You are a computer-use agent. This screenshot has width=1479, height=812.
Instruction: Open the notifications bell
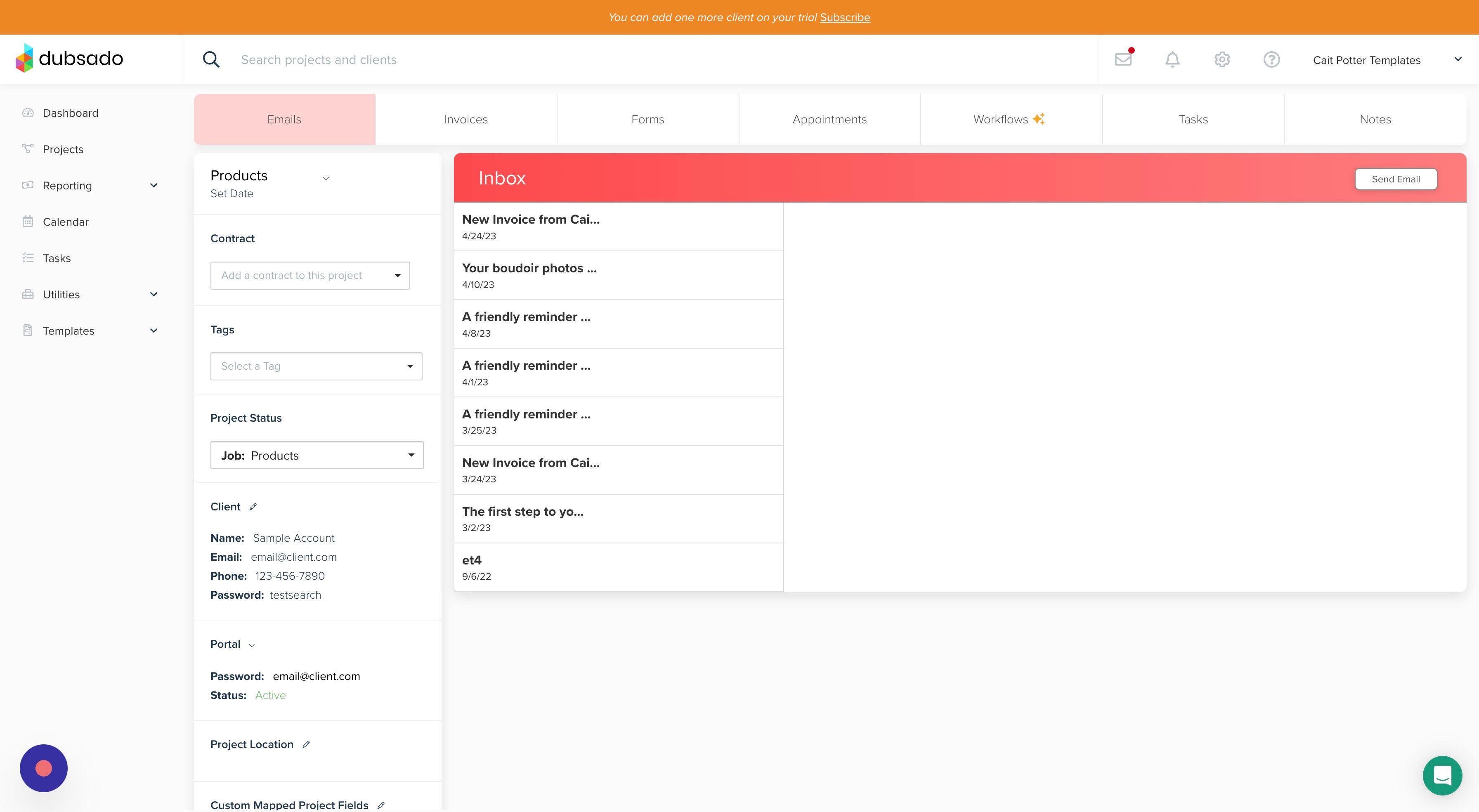[x=1172, y=59]
